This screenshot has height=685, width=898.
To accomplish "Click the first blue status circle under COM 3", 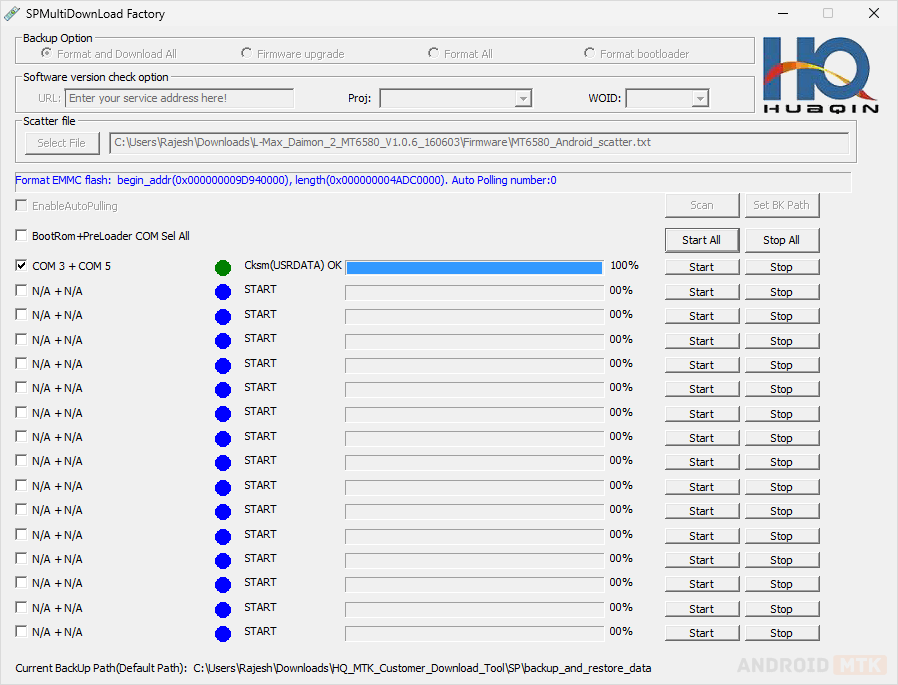I will coord(223,292).
